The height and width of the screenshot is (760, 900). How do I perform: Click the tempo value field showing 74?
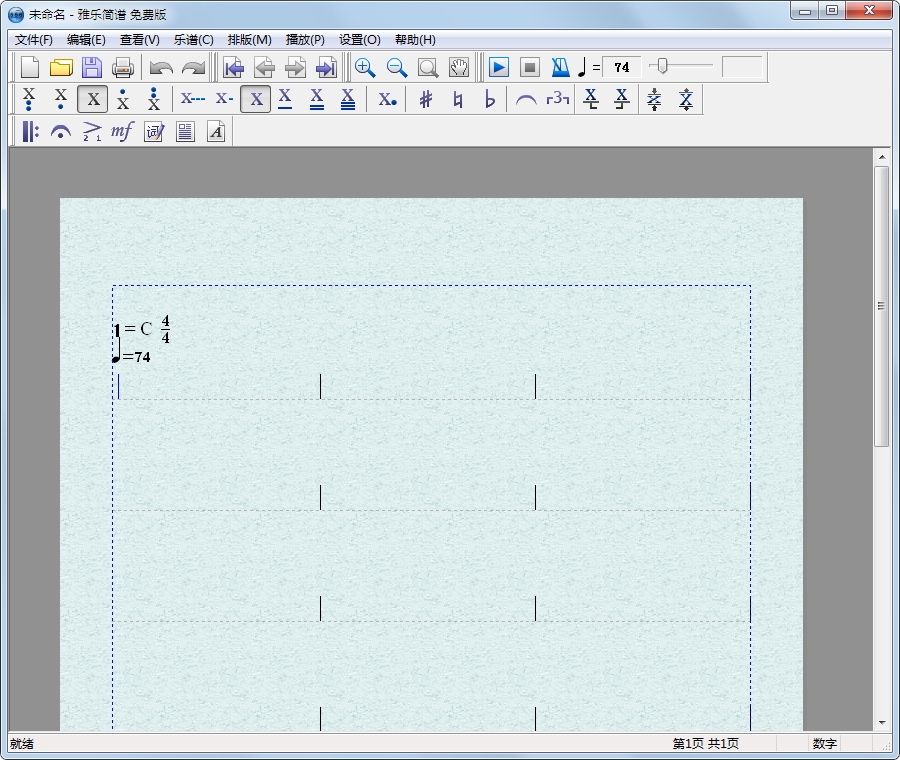622,67
